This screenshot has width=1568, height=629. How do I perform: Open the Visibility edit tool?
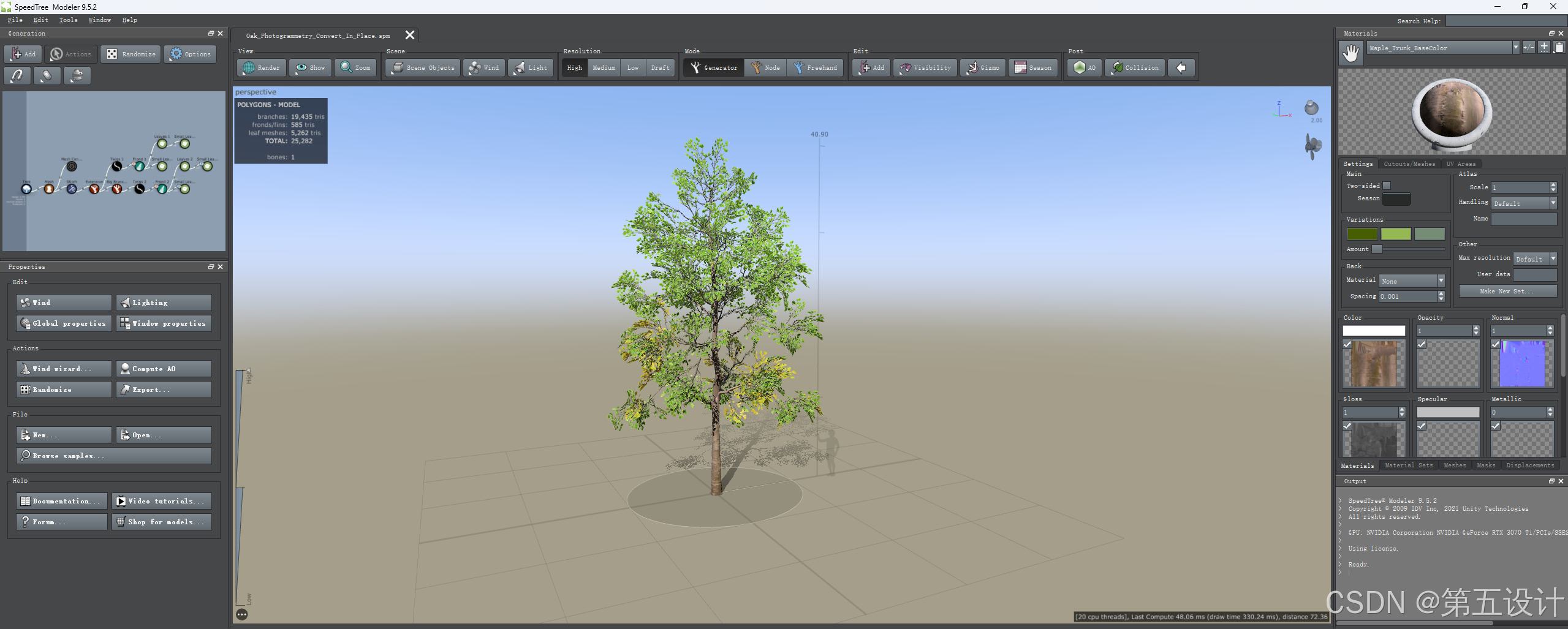925,67
